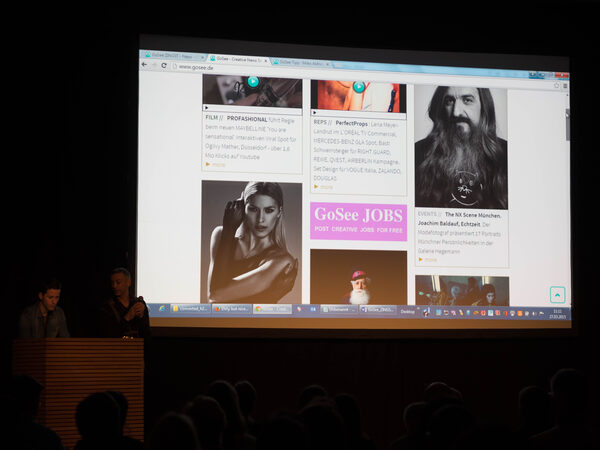The width and height of the screenshot is (600, 450).
Task: Open the GoSee document taskbar button
Action: pos(378,310)
